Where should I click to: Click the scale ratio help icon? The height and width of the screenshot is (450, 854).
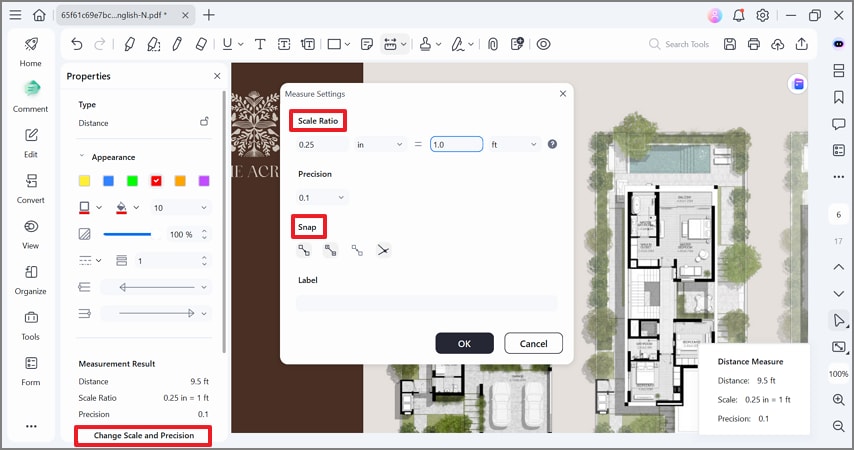(552, 144)
